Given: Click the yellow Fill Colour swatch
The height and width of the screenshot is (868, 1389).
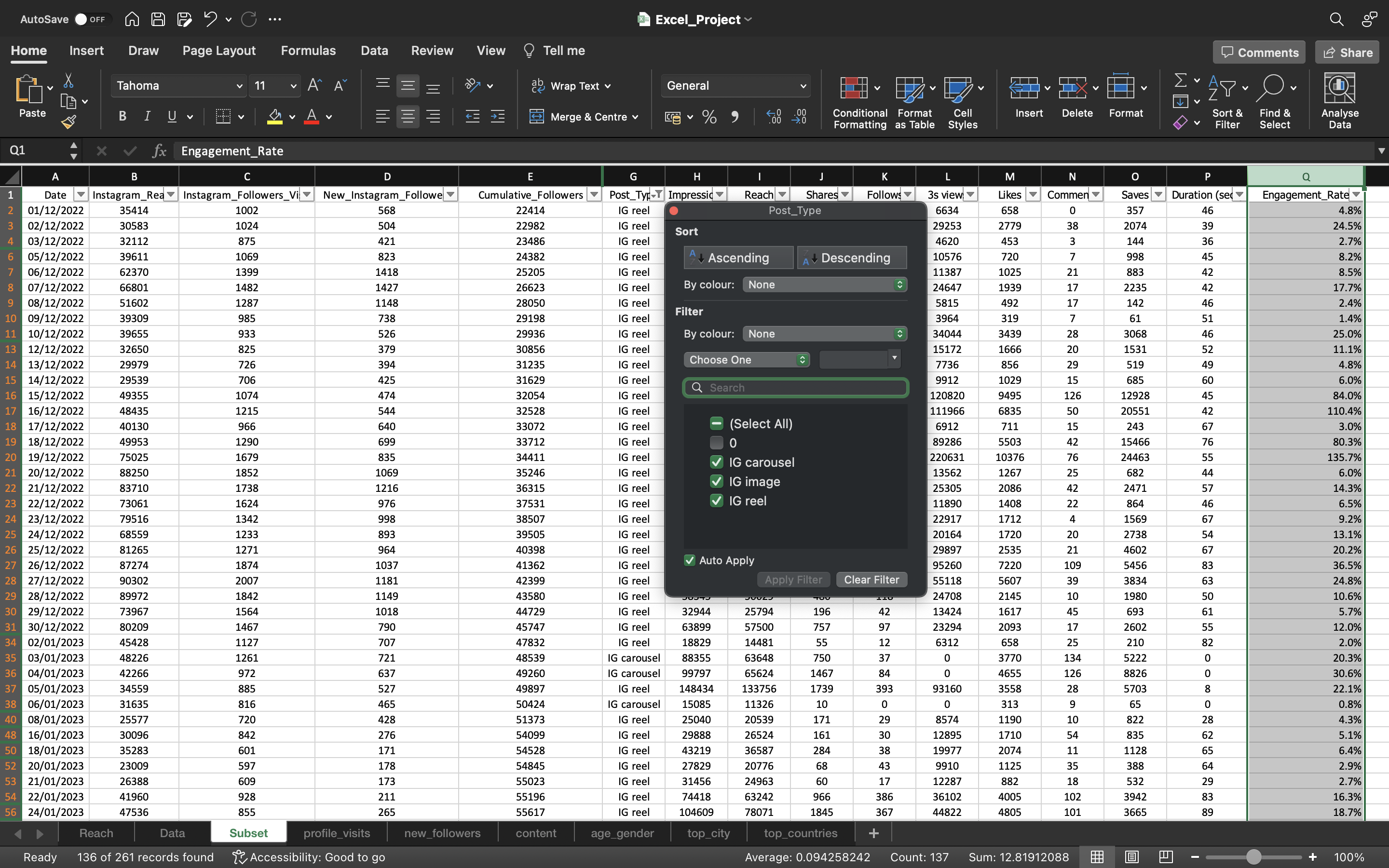Looking at the screenshot, I should (x=275, y=117).
